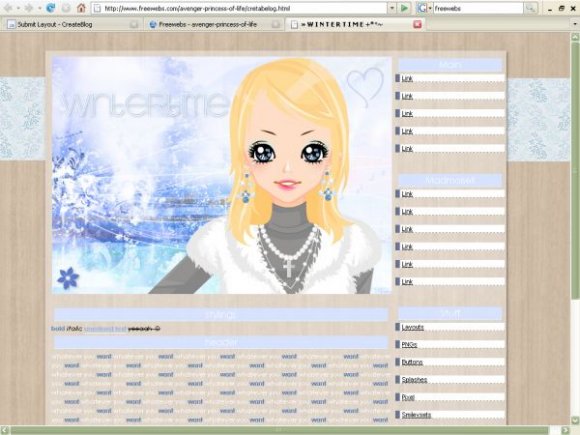Image resolution: width=580 pixels, height=435 pixels.
Task: Click the blue flower icon in banner
Action: click(x=68, y=278)
